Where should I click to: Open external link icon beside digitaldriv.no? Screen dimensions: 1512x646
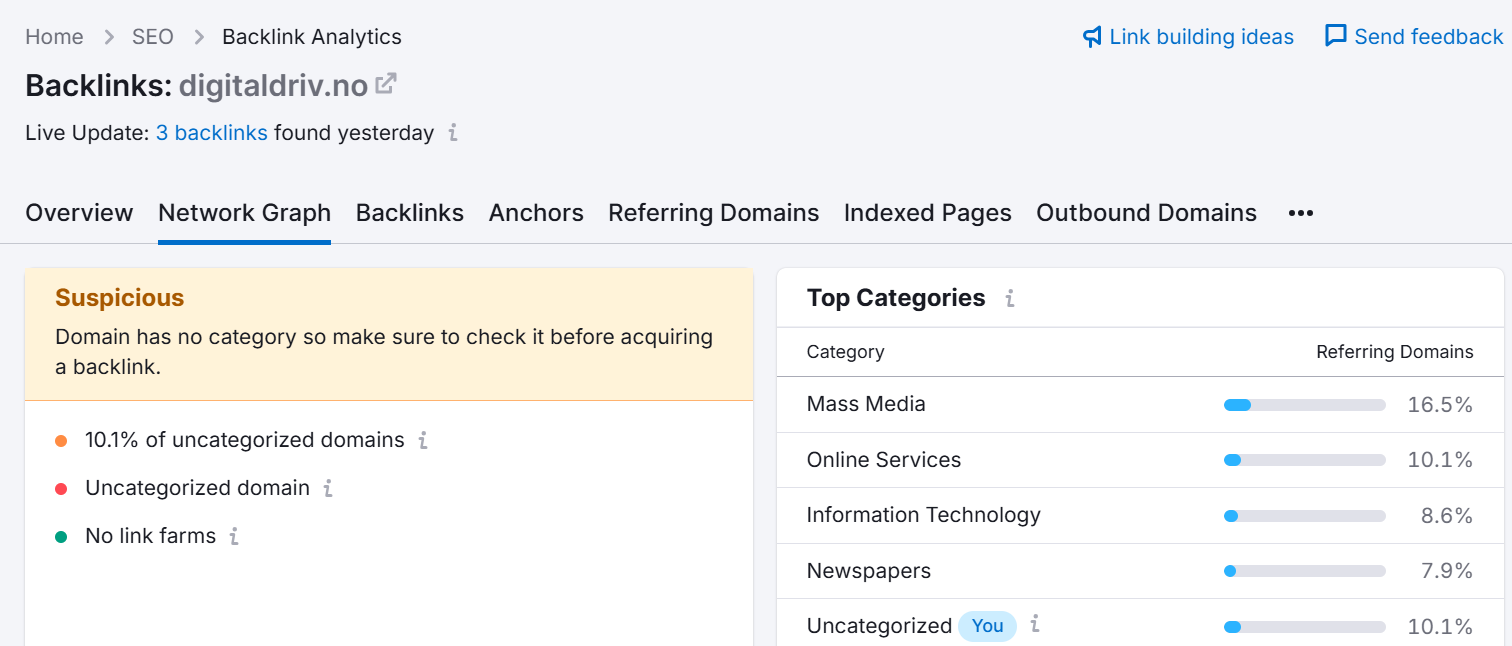(x=386, y=84)
